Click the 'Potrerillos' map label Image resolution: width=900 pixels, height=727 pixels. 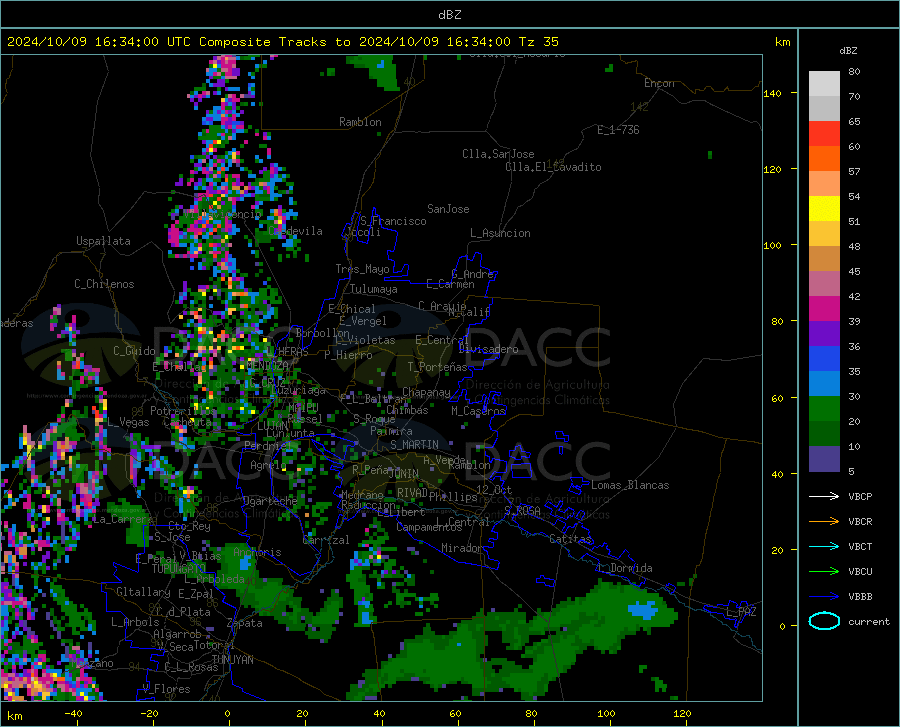tap(183, 411)
